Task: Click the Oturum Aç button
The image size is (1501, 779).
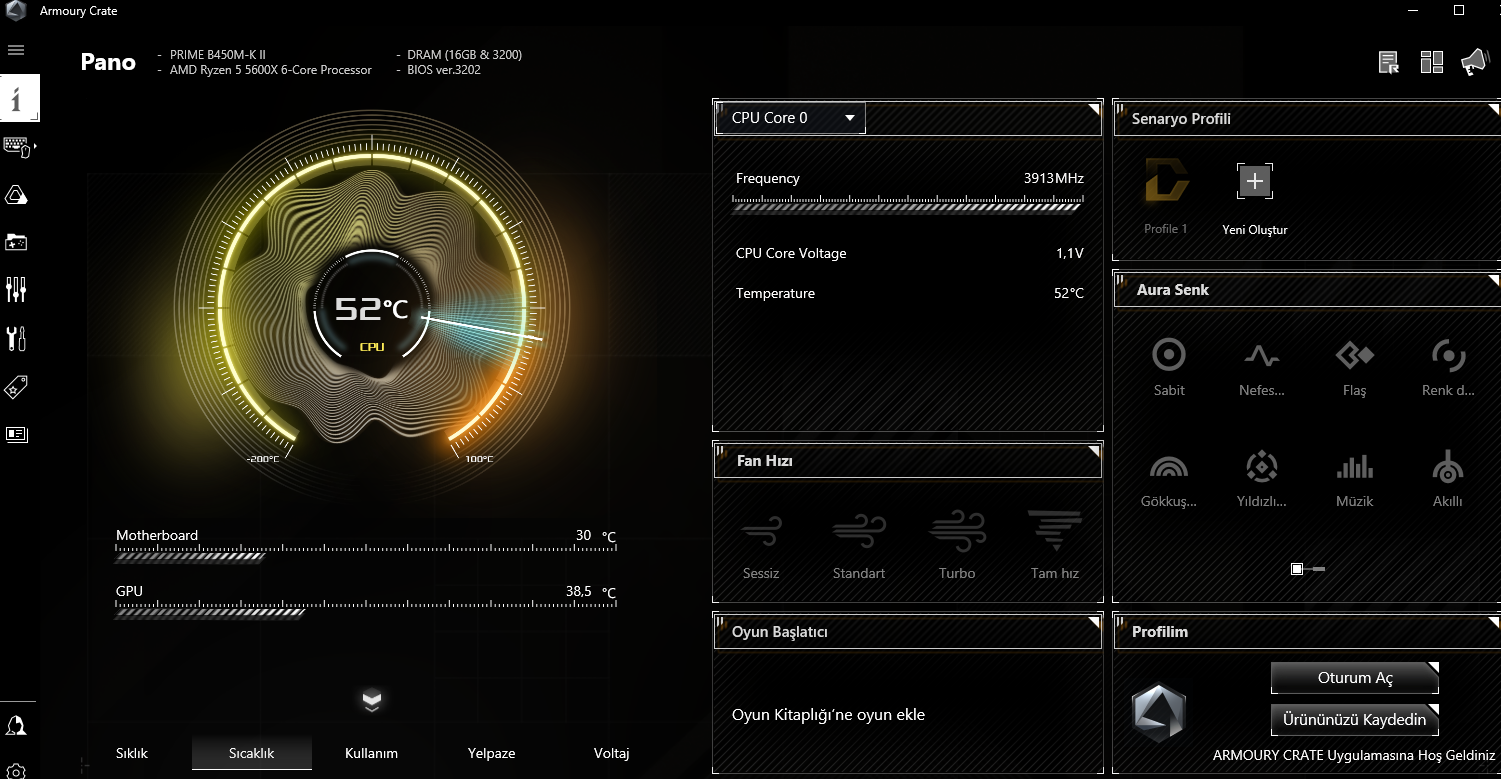Action: [x=1355, y=678]
